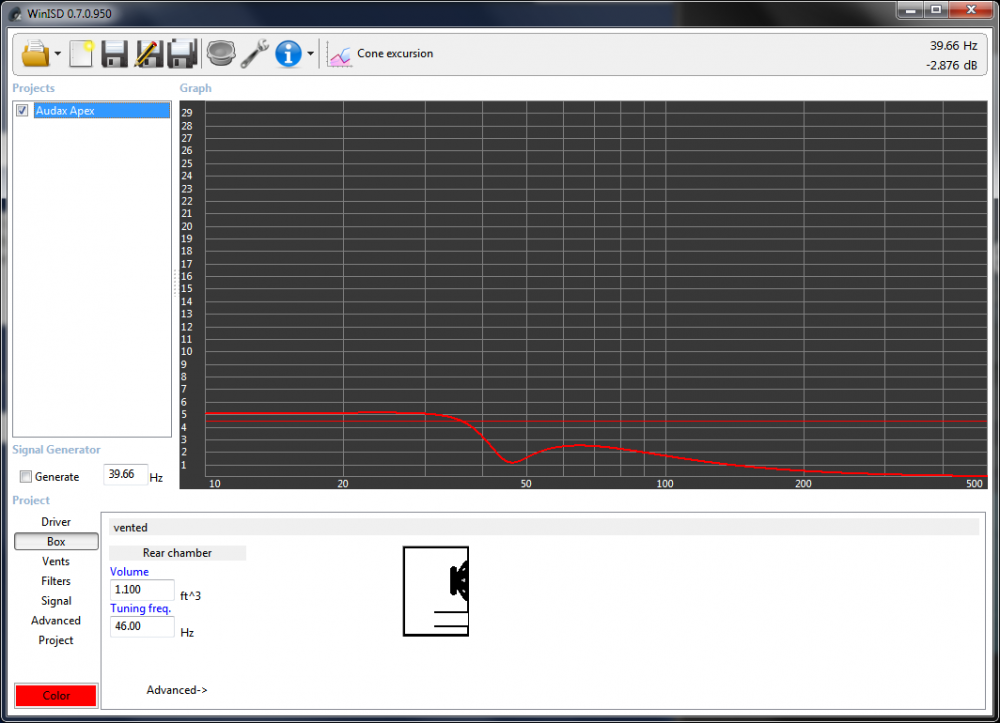Screen dimensions: 1000x723
Task: Click the Save All double-floppy icon
Action: coord(181,53)
